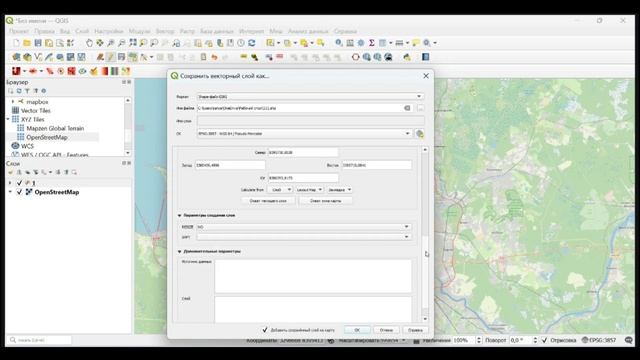The image size is (640, 360).
Task: Click the Zoom Full extent icon
Action: [x=133, y=43]
